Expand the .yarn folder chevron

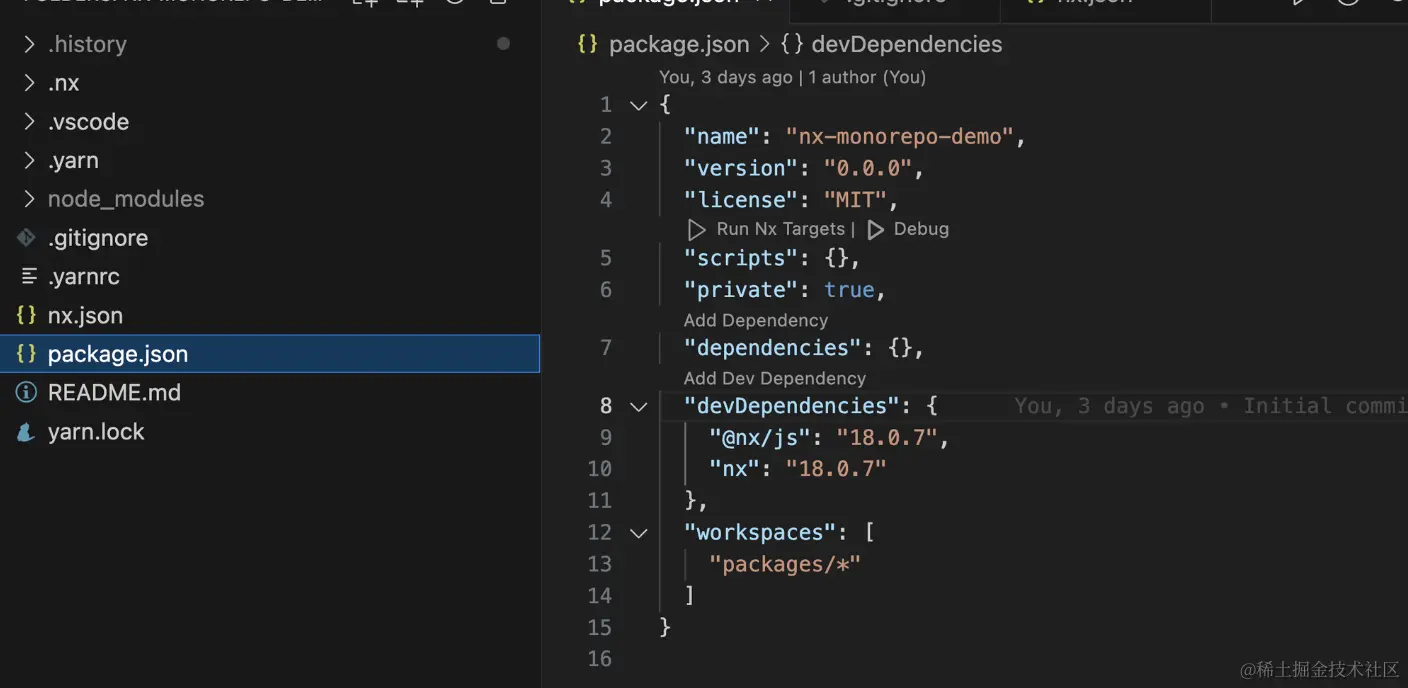[x=29, y=161]
